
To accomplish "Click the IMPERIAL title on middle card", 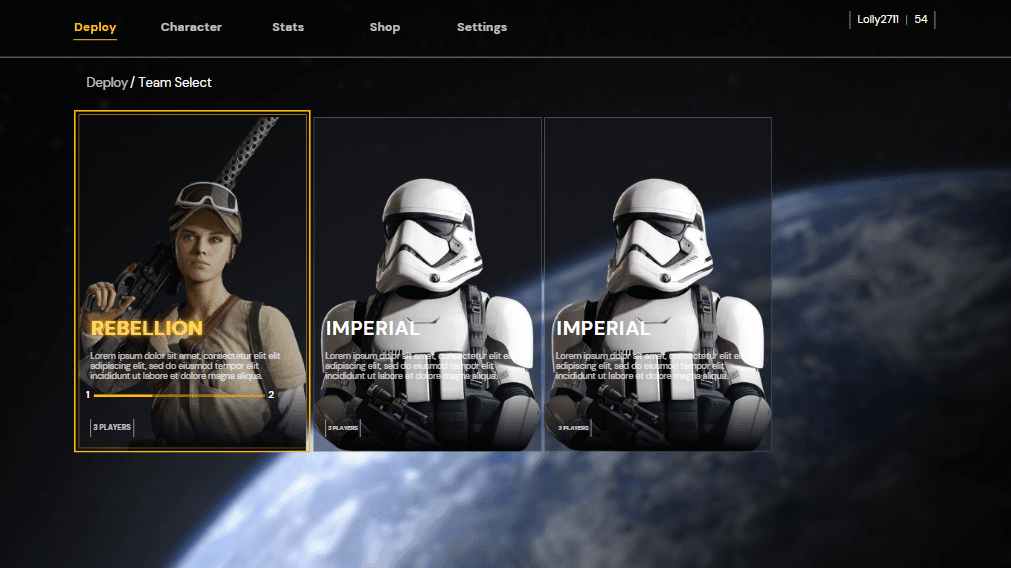I will pos(372,328).
